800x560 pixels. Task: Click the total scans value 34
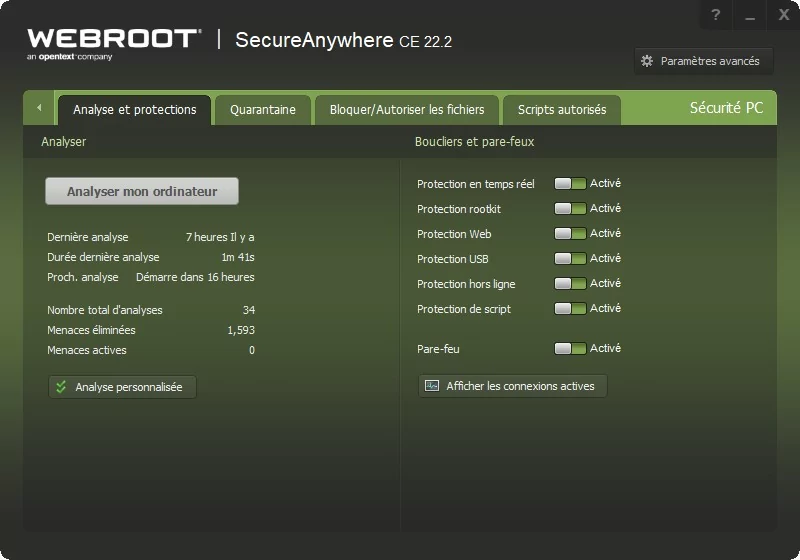click(x=249, y=310)
